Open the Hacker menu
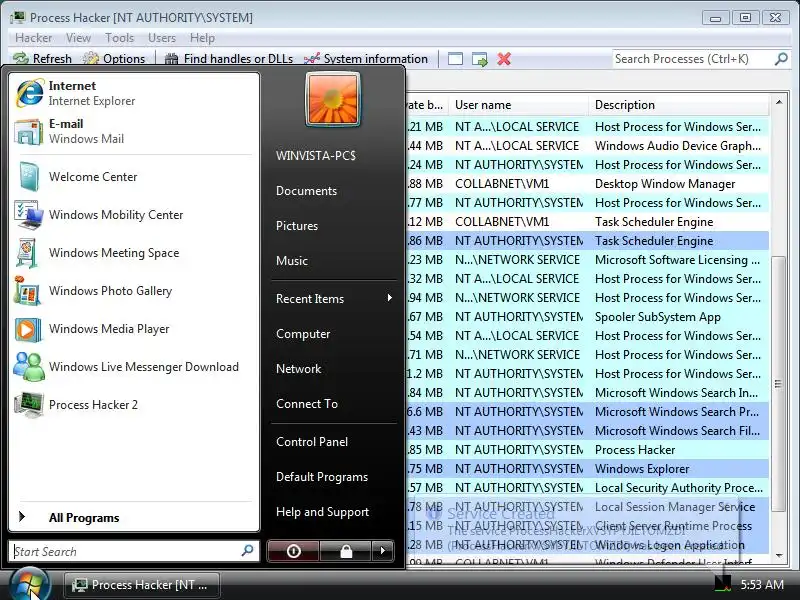This screenshot has width=800, height=600. coord(33,38)
